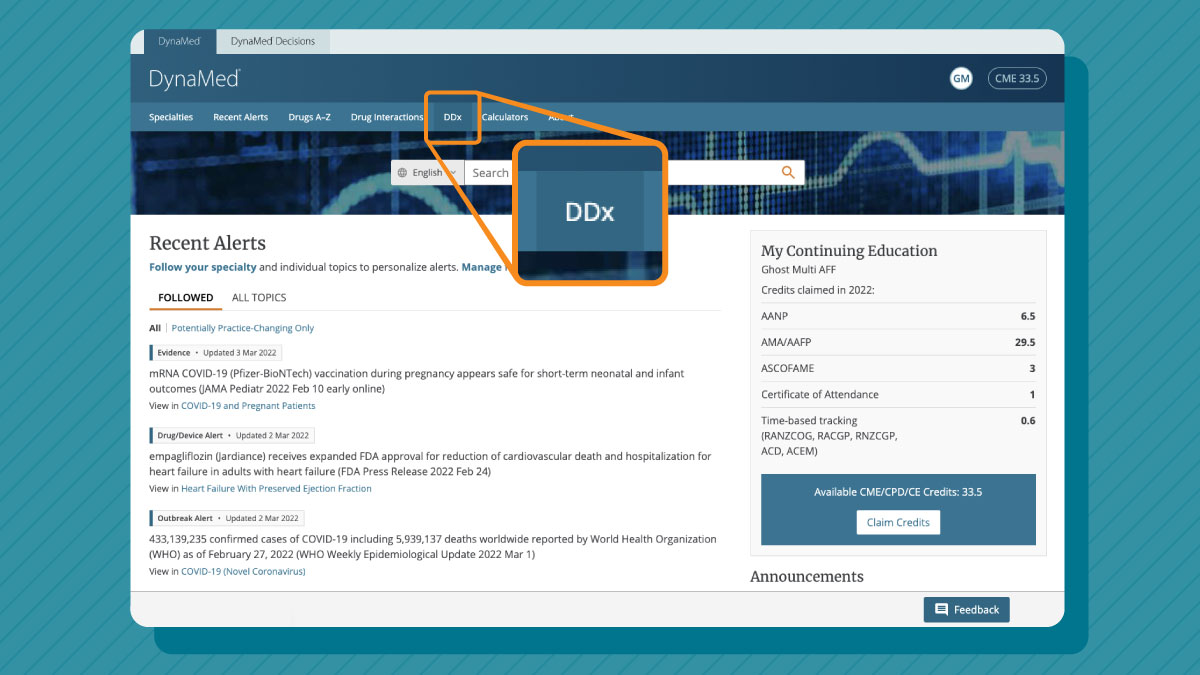Select the enlarged DDx callout tile
The height and width of the screenshot is (675, 1200).
click(590, 211)
